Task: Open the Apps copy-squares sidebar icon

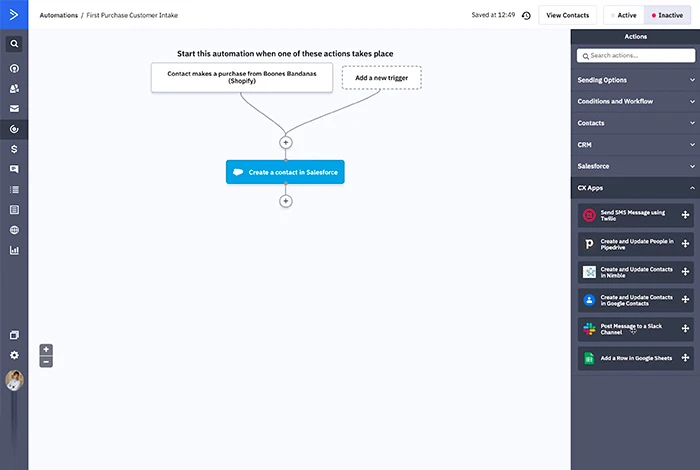Action: 14,335
